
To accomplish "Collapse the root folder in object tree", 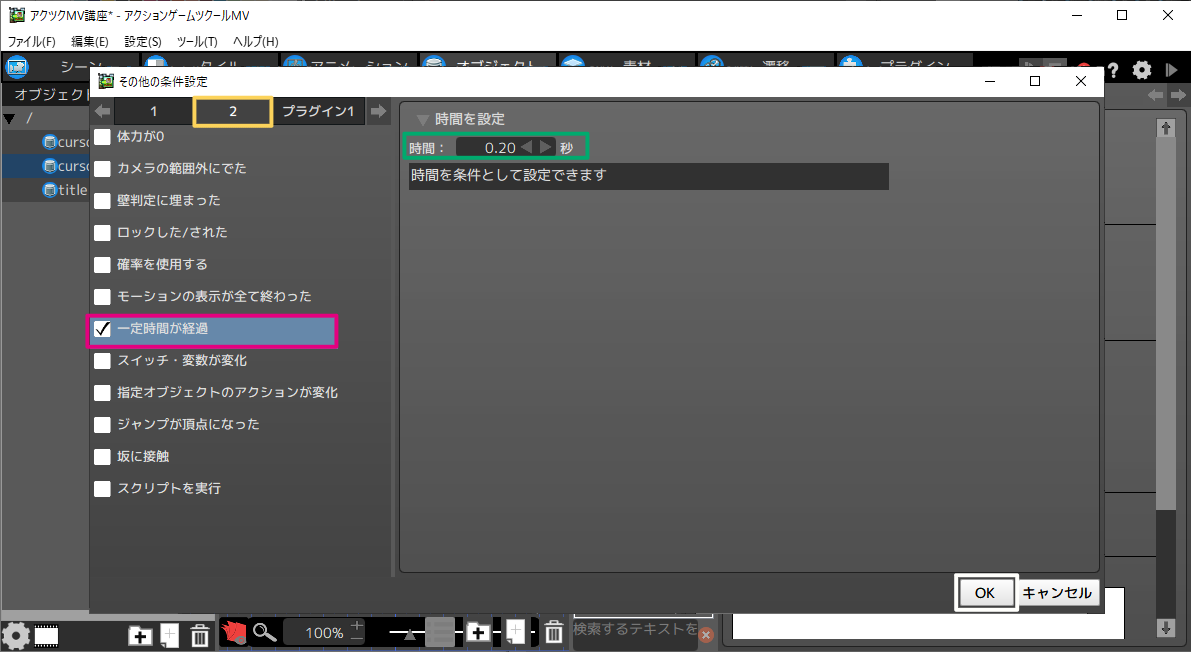I will point(10,119).
